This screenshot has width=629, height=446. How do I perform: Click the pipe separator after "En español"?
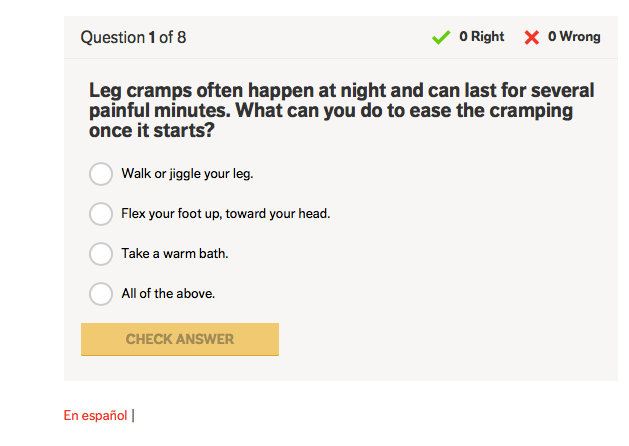pyautogui.click(x=133, y=415)
